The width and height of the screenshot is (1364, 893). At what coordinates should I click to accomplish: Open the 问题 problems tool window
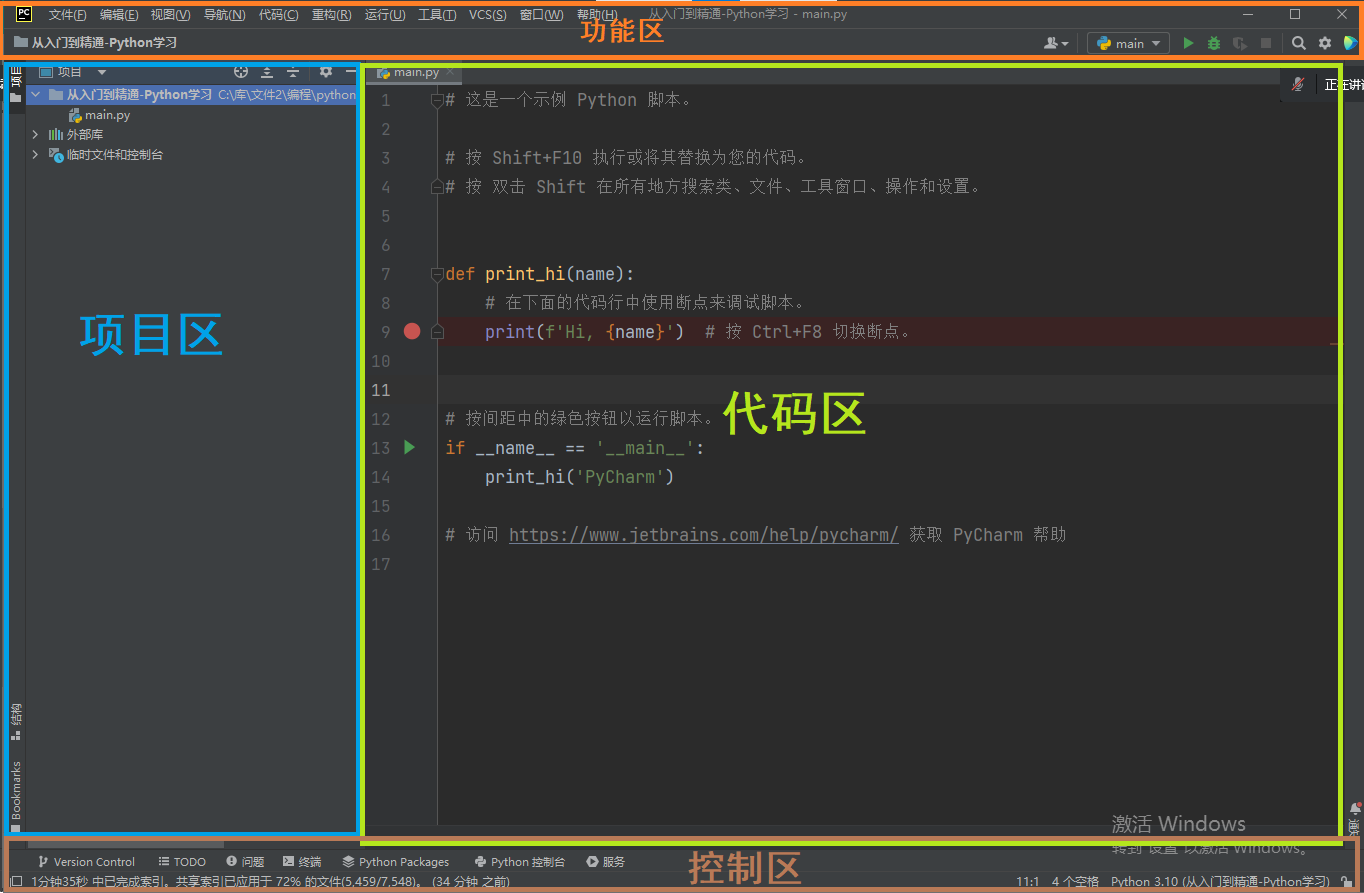[245, 861]
